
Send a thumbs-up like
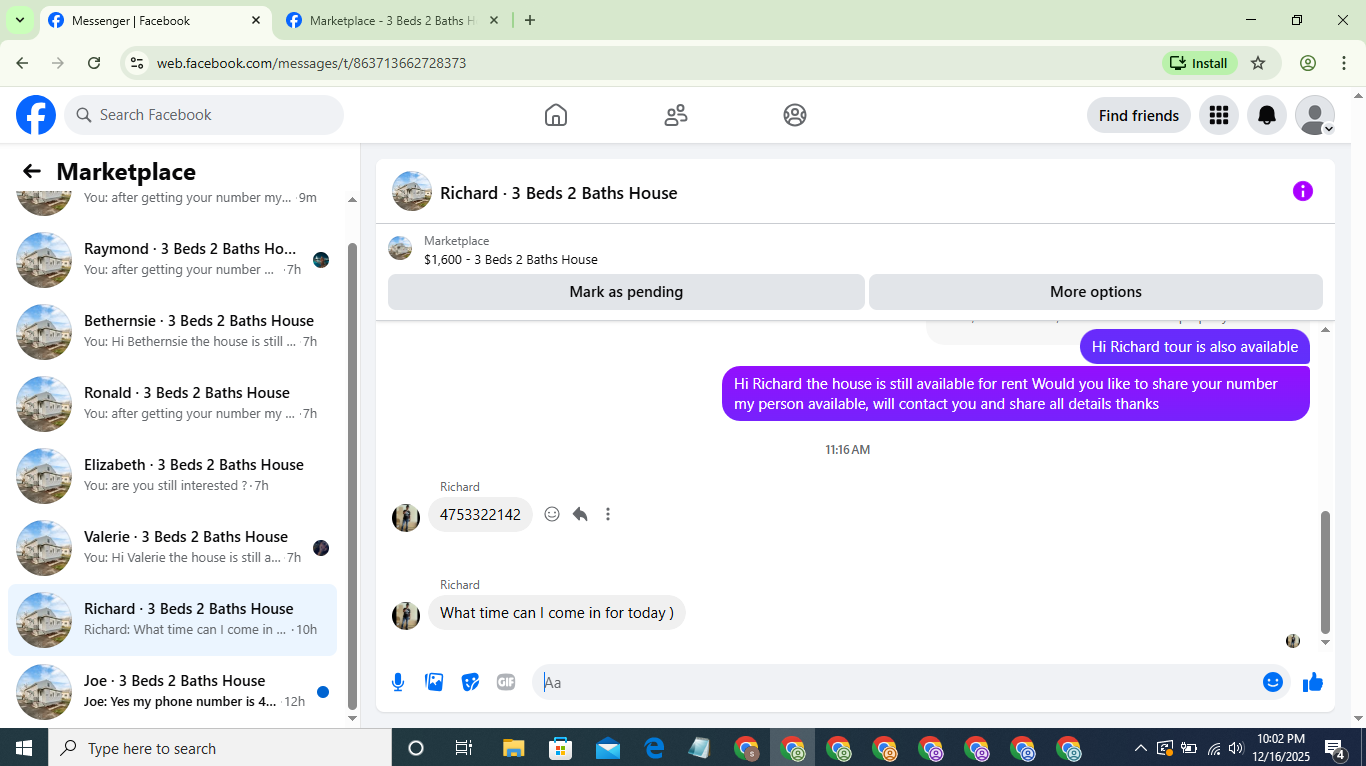(1313, 682)
